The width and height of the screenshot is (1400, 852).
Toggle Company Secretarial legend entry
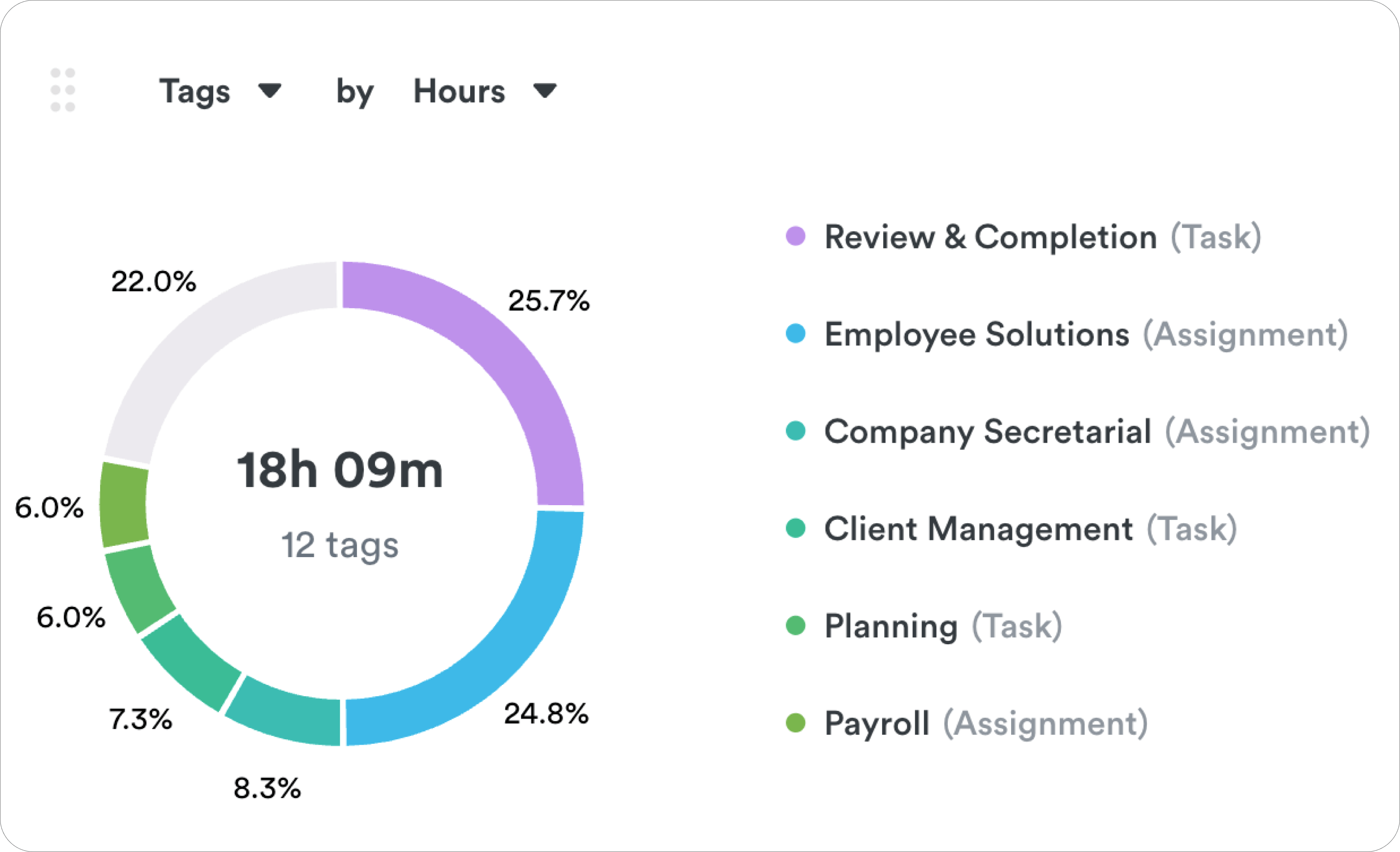tap(988, 432)
